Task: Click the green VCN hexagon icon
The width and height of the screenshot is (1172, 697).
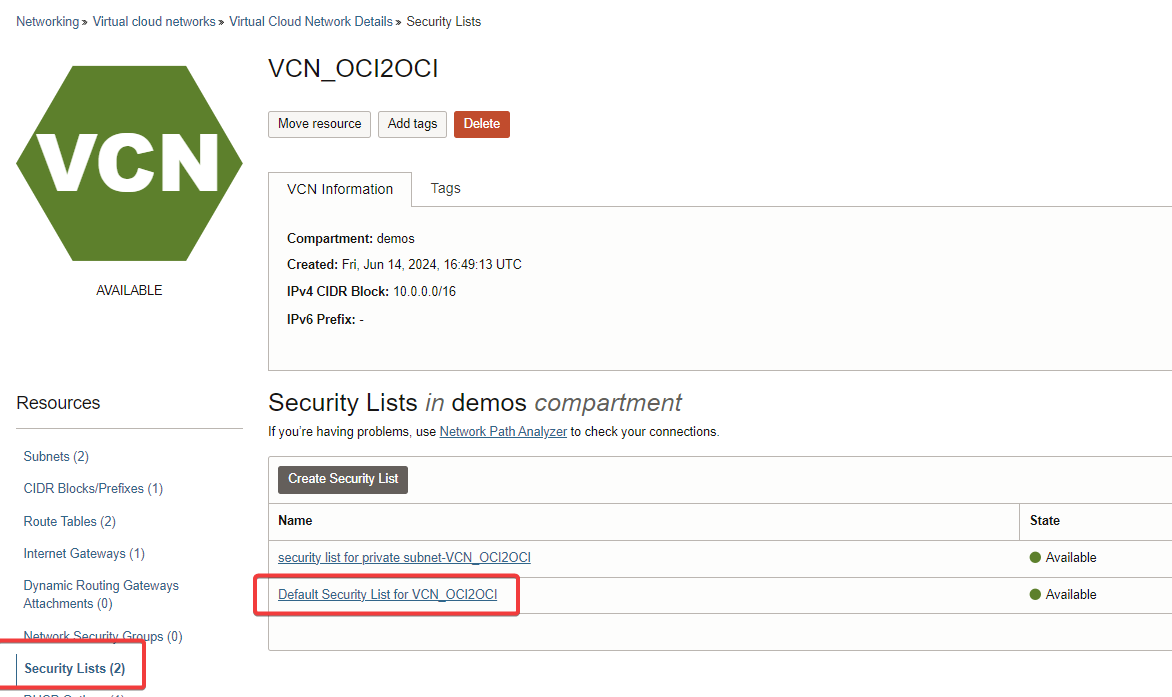Action: 129,163
